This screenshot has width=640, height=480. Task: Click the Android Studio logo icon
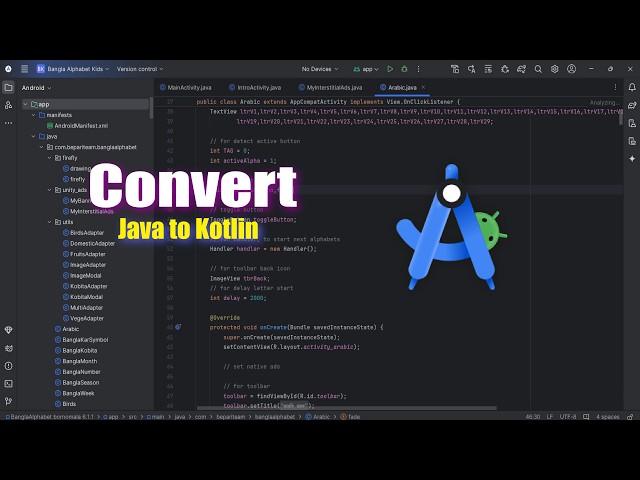point(8,69)
